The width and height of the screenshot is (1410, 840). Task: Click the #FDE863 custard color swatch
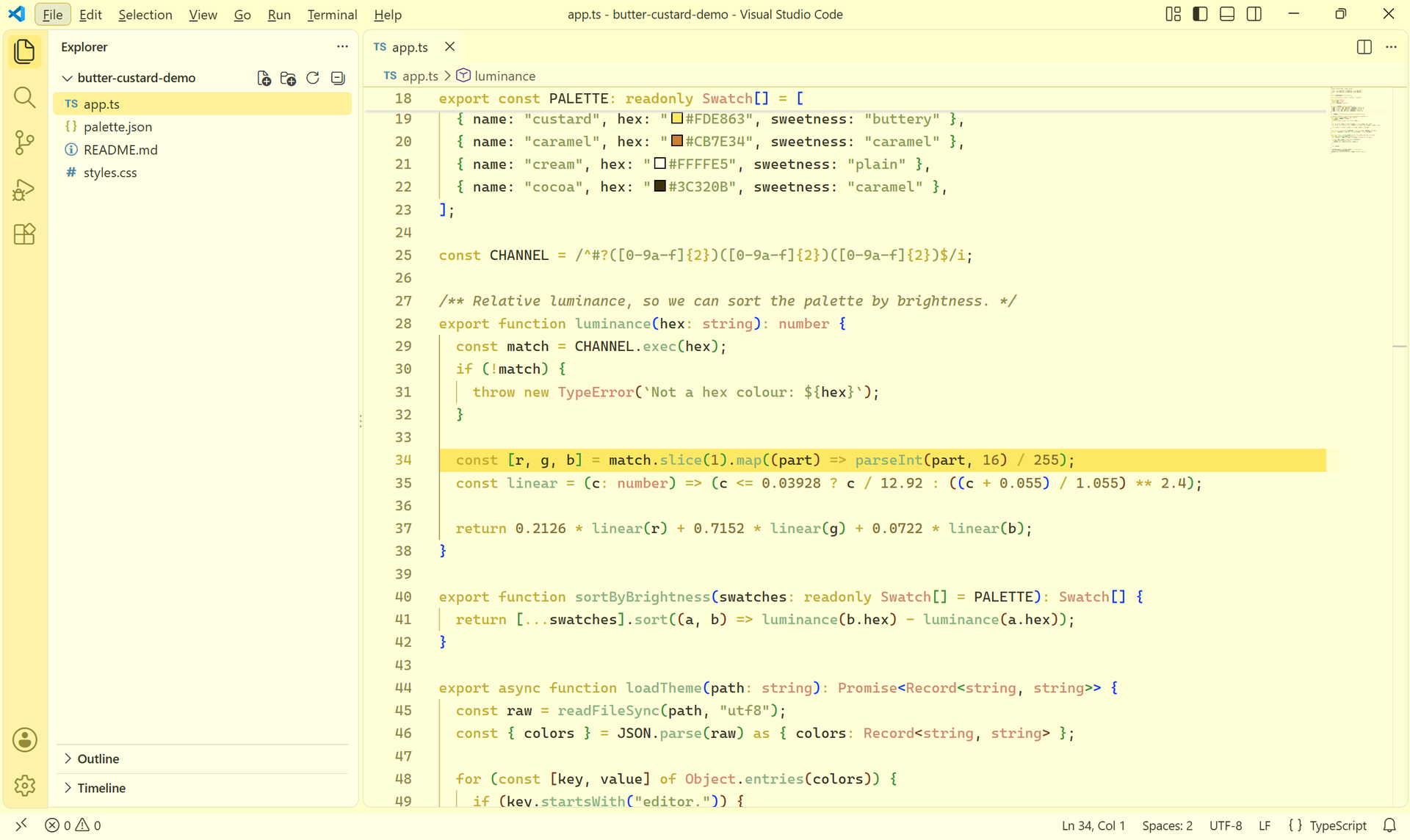(x=676, y=119)
